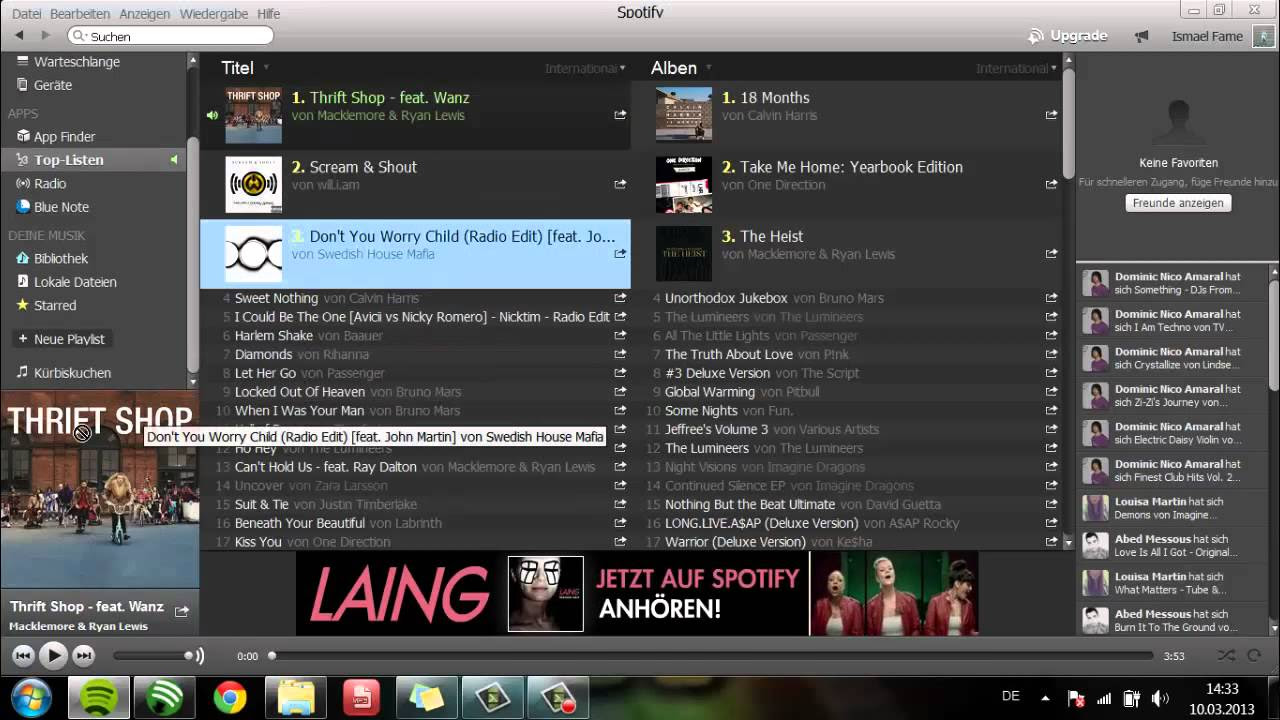1280x720 pixels.
Task: Click 18 Months album cover
Action: click(684, 115)
